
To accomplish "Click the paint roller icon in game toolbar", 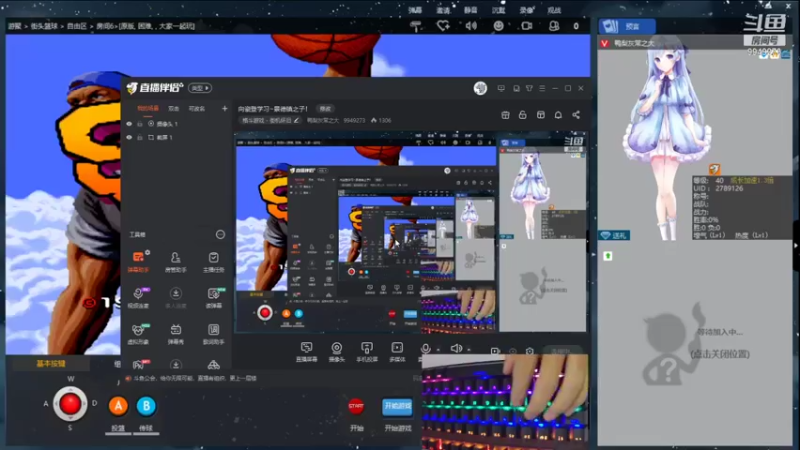I will pos(416,26).
